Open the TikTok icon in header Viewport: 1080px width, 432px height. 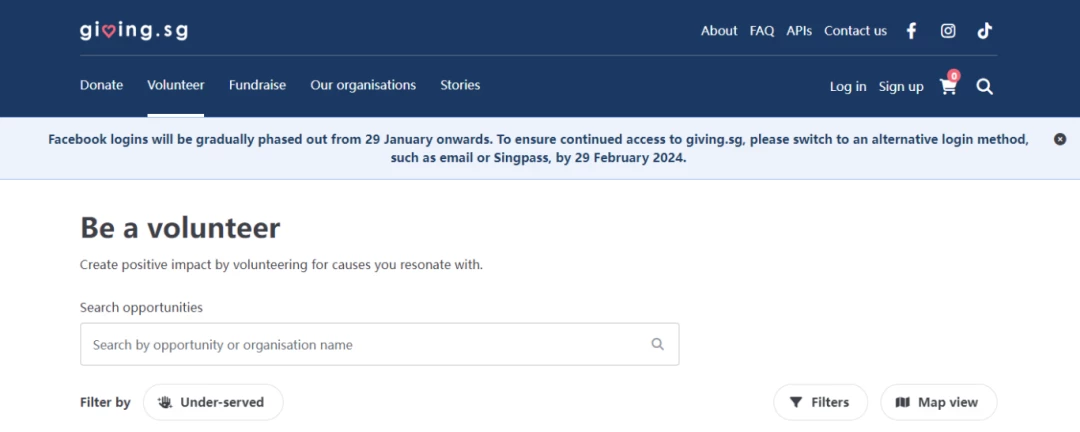pos(984,31)
